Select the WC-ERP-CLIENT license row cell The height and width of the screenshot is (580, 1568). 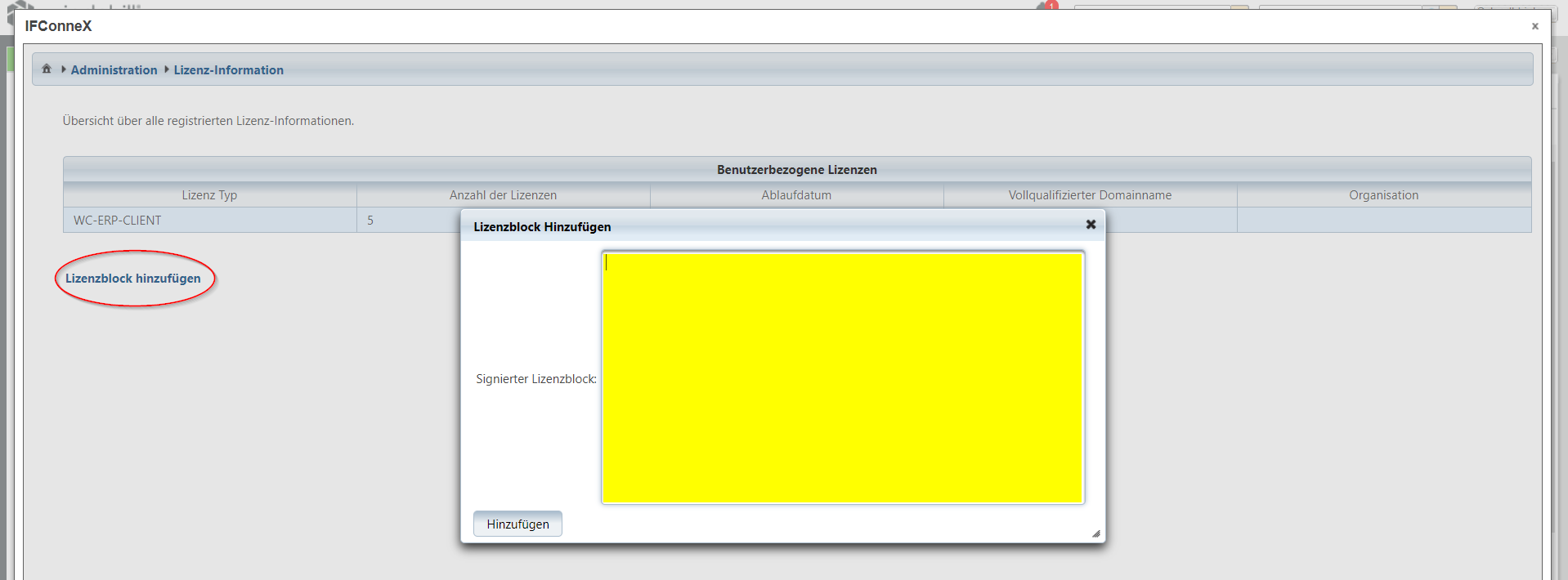click(118, 221)
